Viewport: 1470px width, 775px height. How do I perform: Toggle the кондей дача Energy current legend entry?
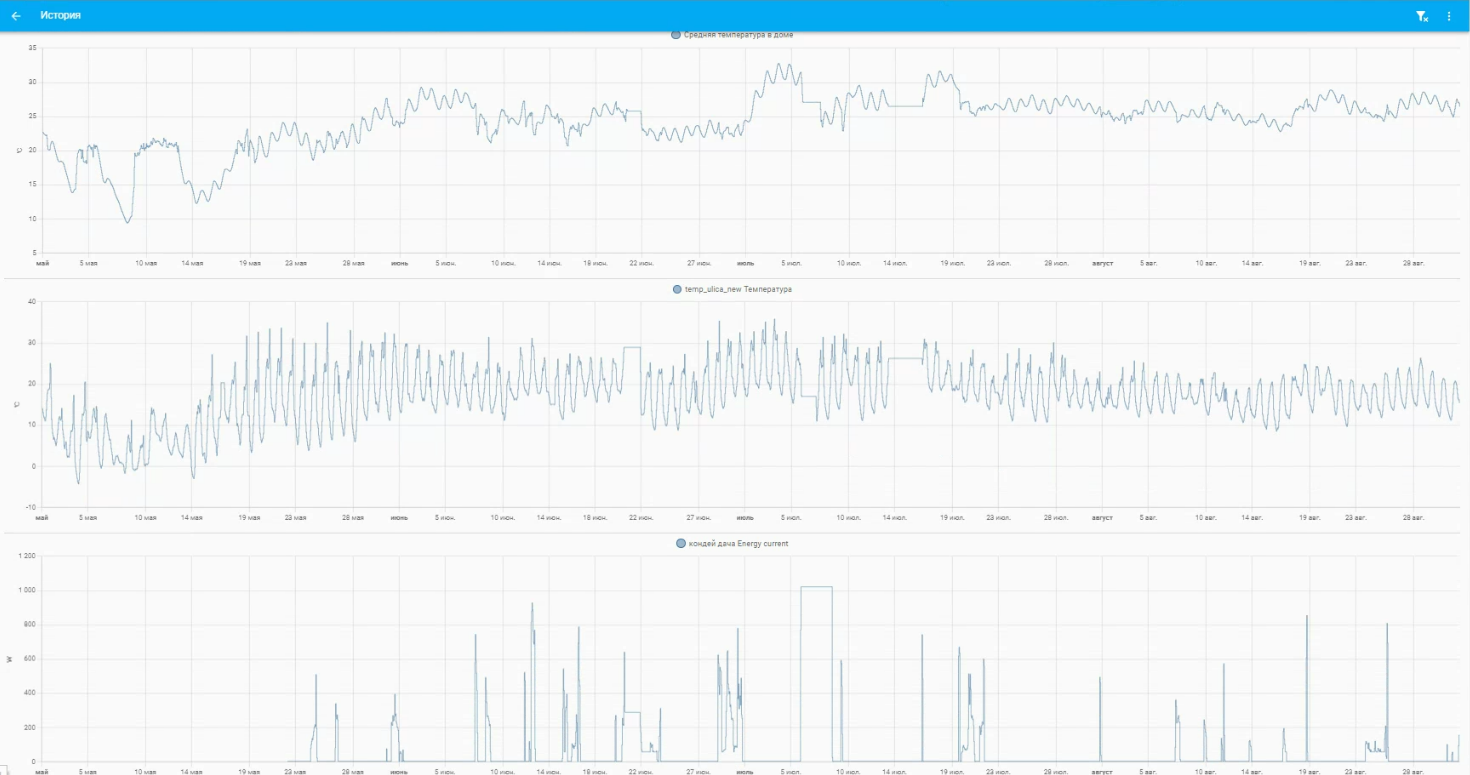point(733,543)
